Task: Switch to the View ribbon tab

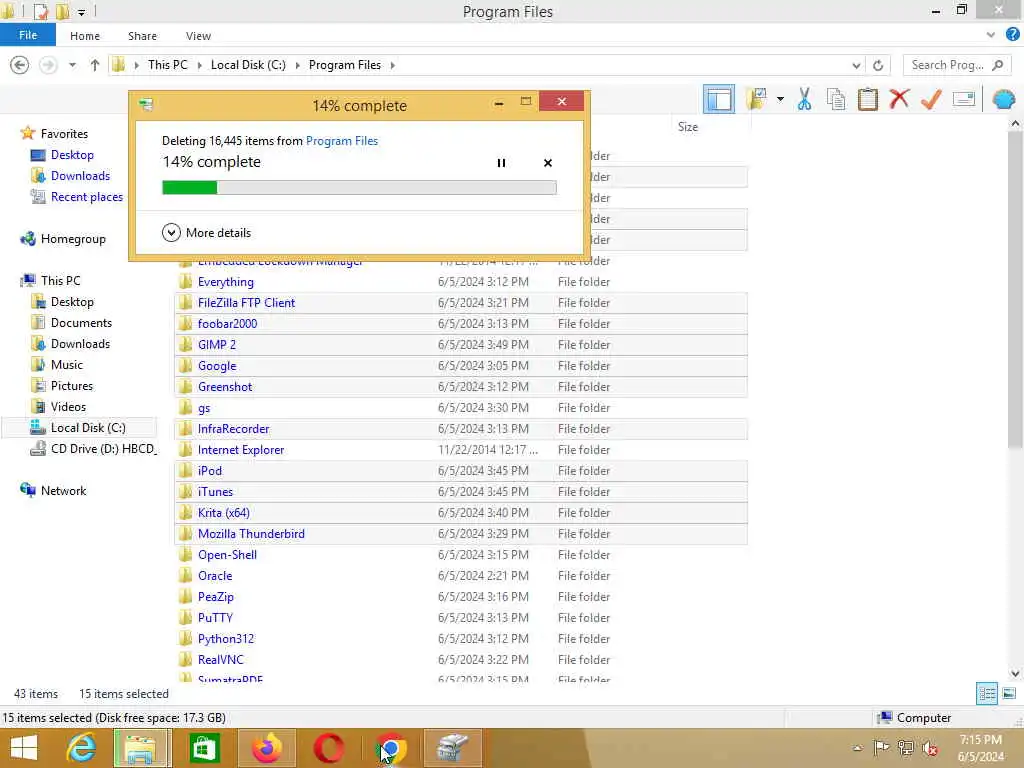Action: [198, 36]
